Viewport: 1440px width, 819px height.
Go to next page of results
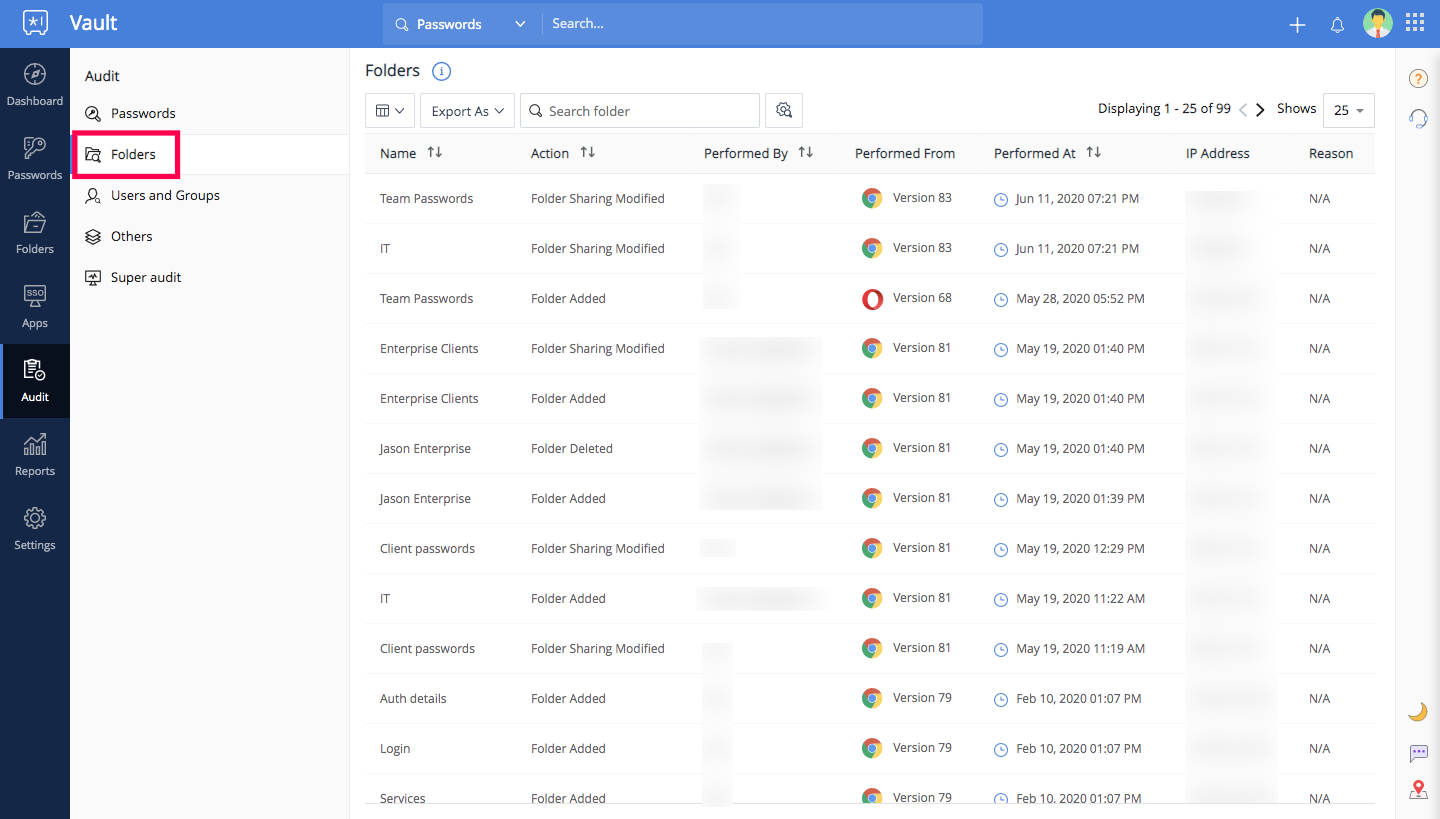point(1260,110)
